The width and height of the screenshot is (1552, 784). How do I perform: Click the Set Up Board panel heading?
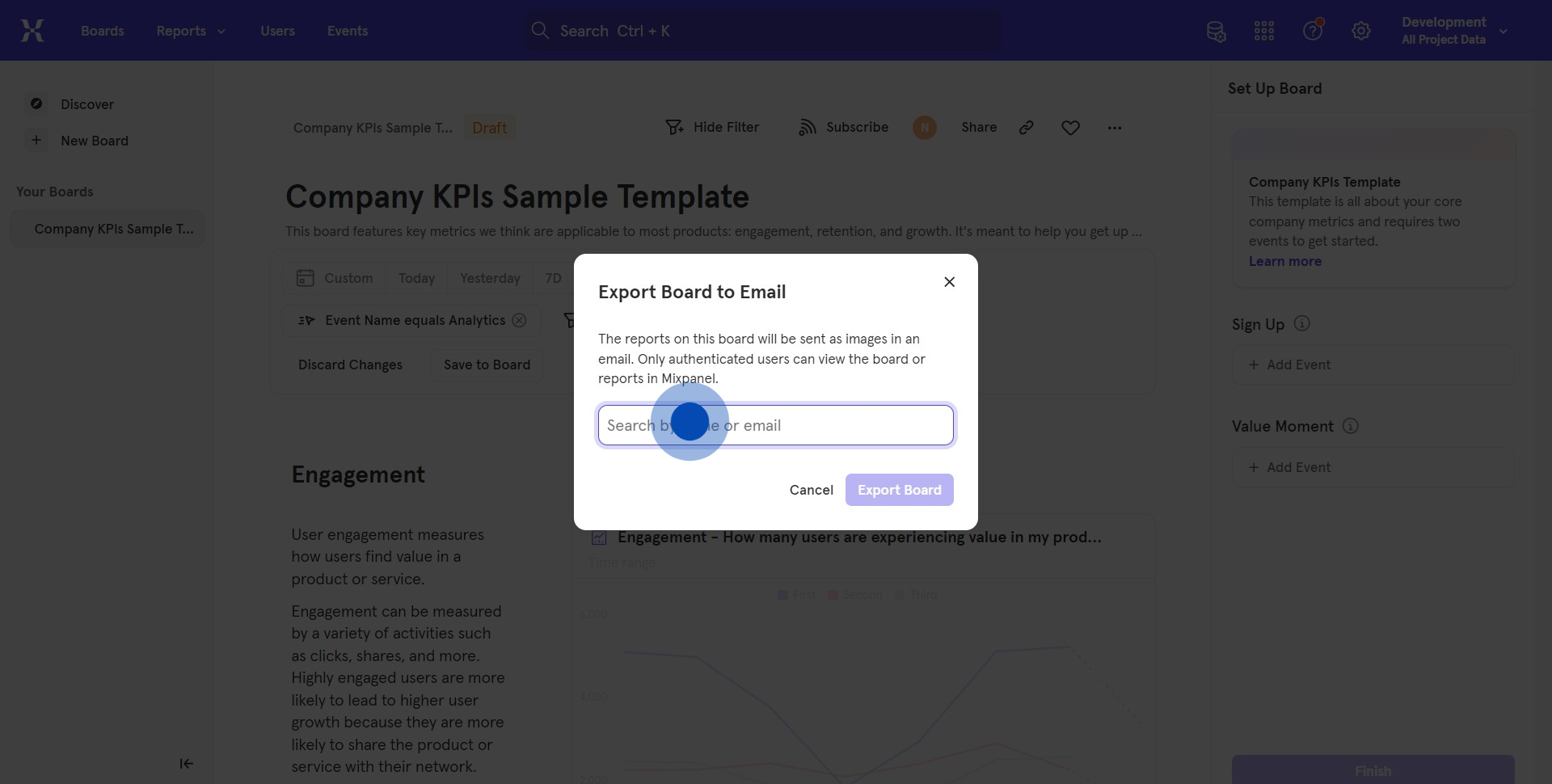(x=1275, y=89)
